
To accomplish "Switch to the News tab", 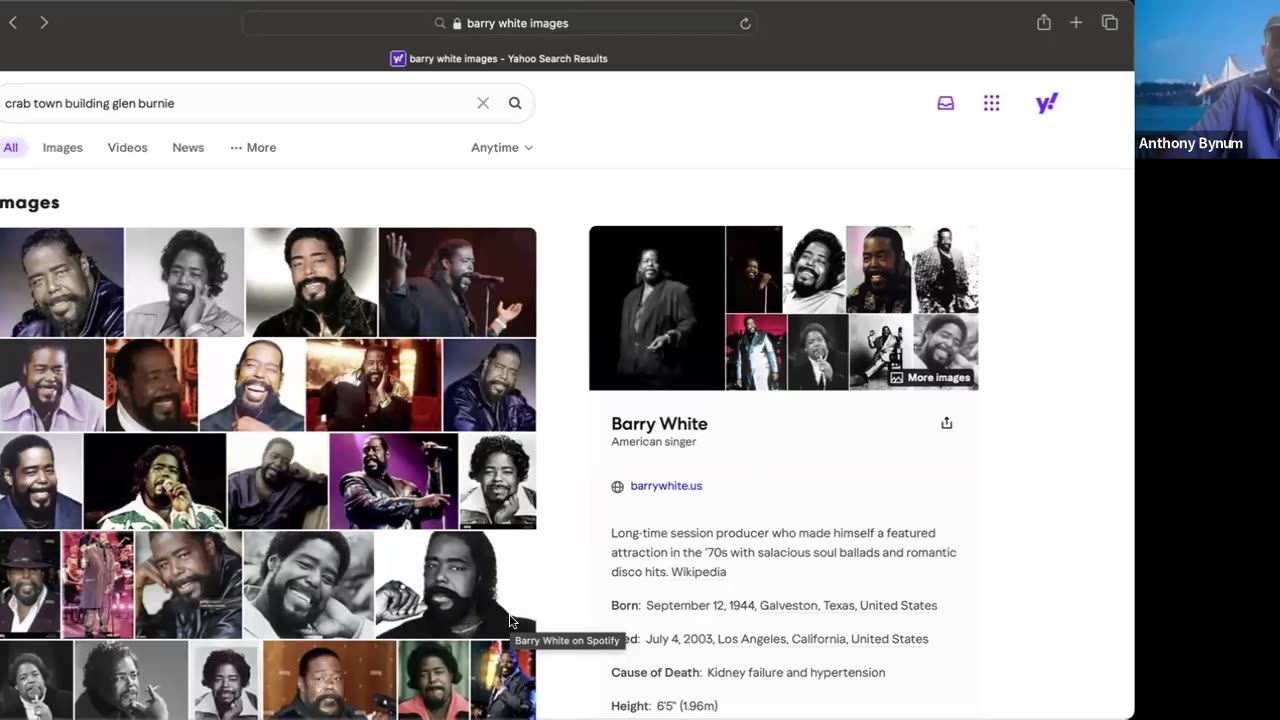I will tap(188, 147).
